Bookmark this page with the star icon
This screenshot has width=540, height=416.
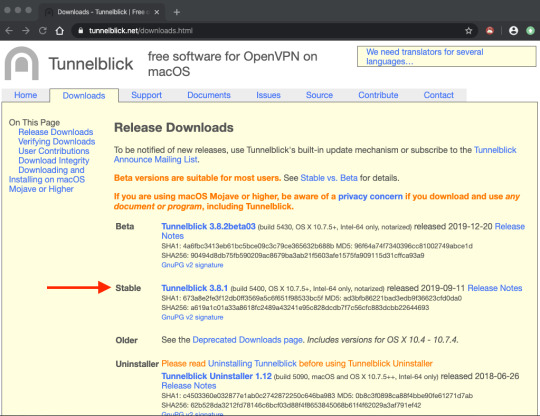(468, 31)
